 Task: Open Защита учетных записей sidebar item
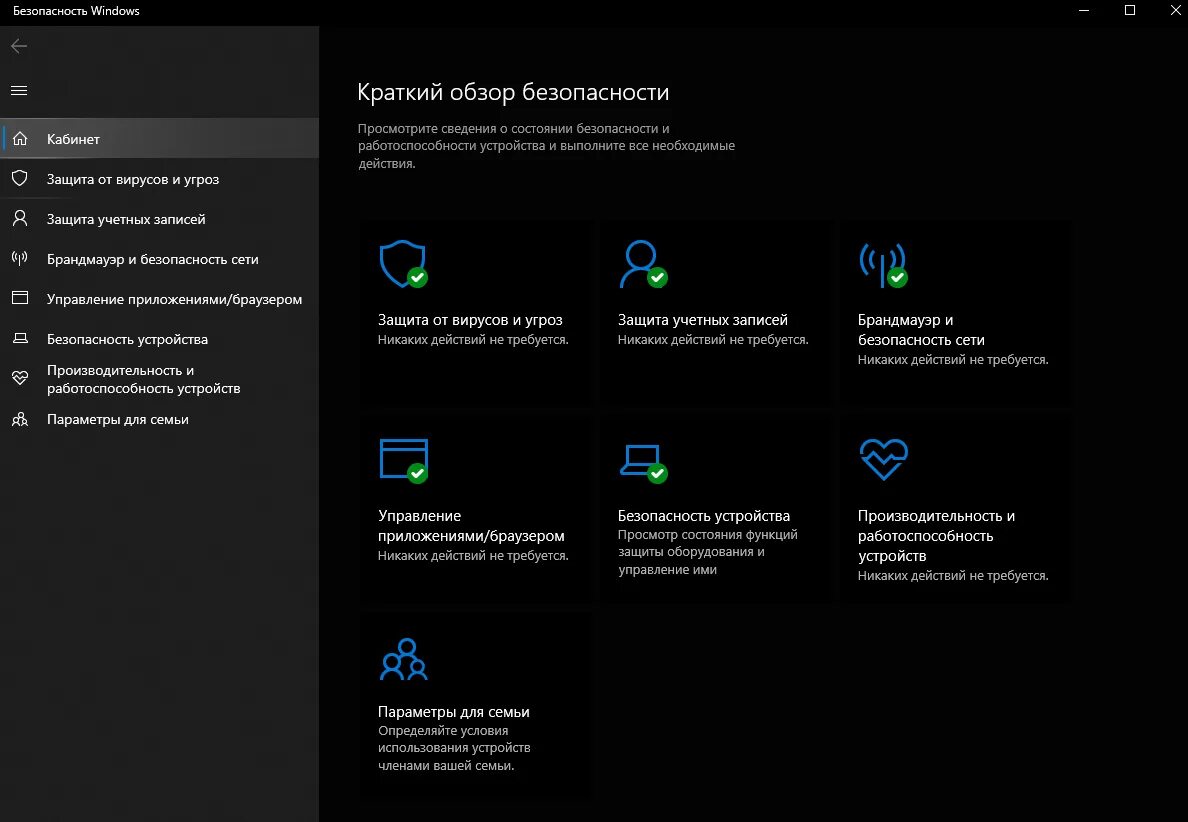159,219
